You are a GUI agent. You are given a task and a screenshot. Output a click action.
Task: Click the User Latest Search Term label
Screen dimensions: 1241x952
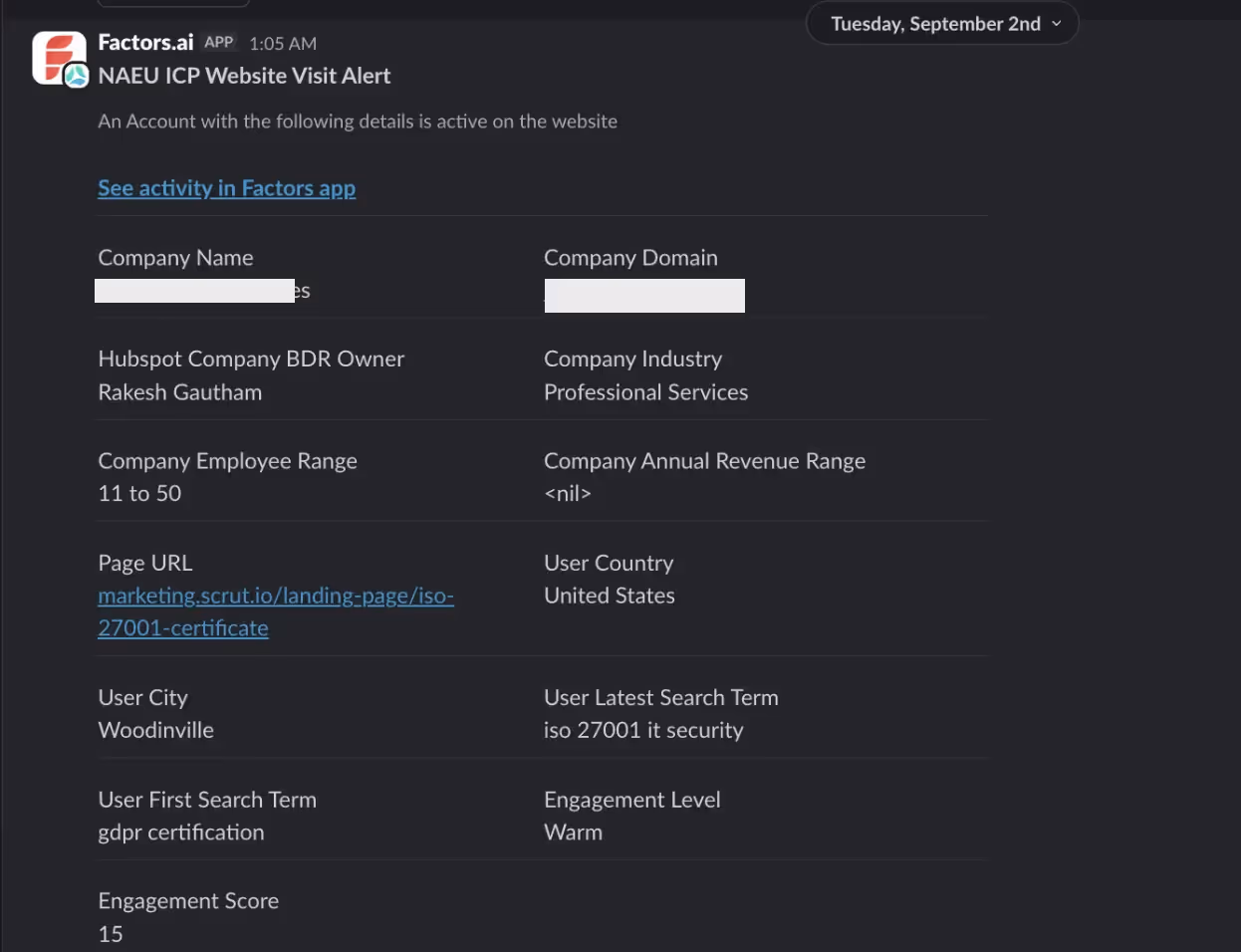(x=661, y=698)
